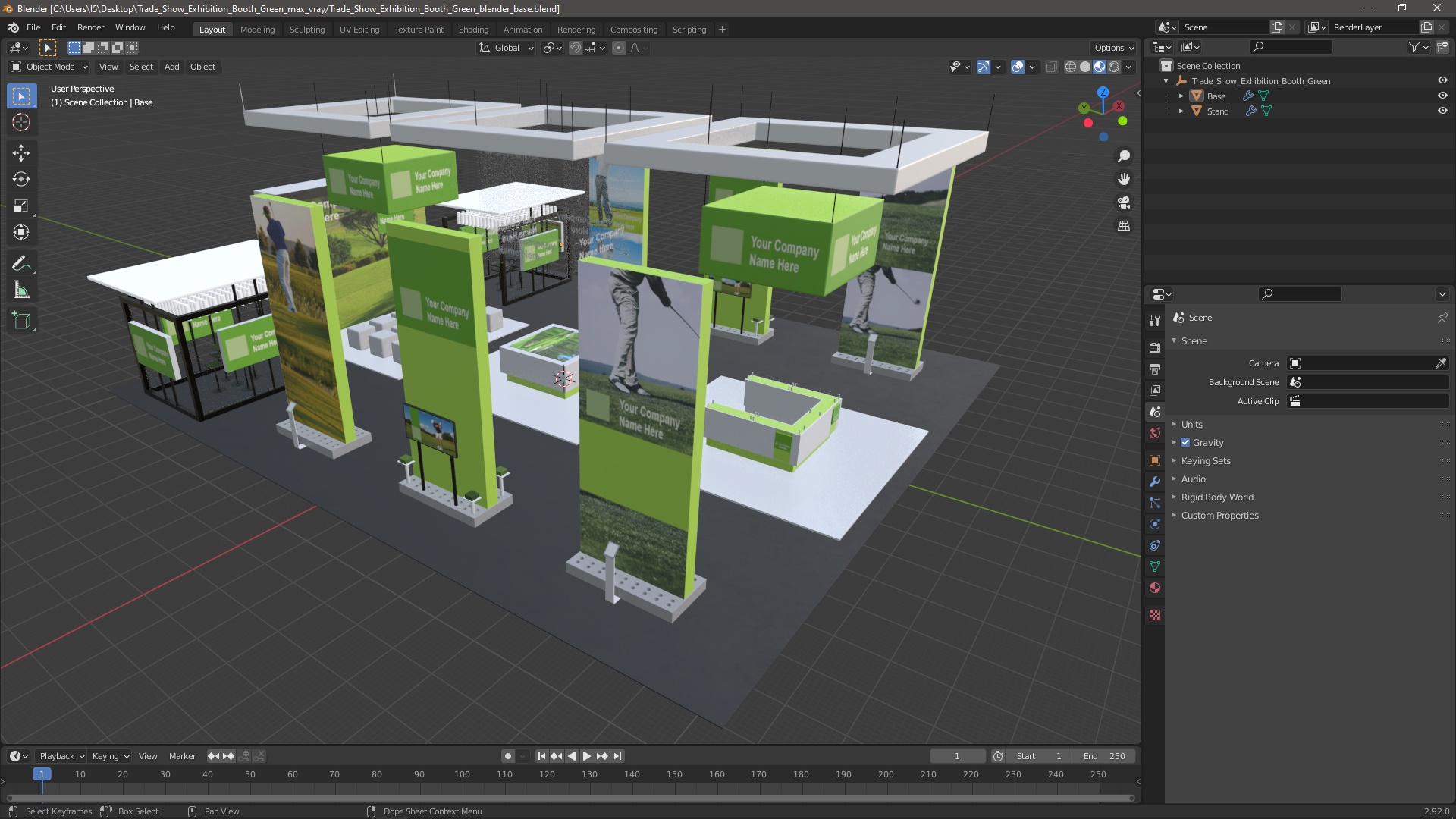Click the Camera field eyedropper

pyautogui.click(x=1441, y=363)
